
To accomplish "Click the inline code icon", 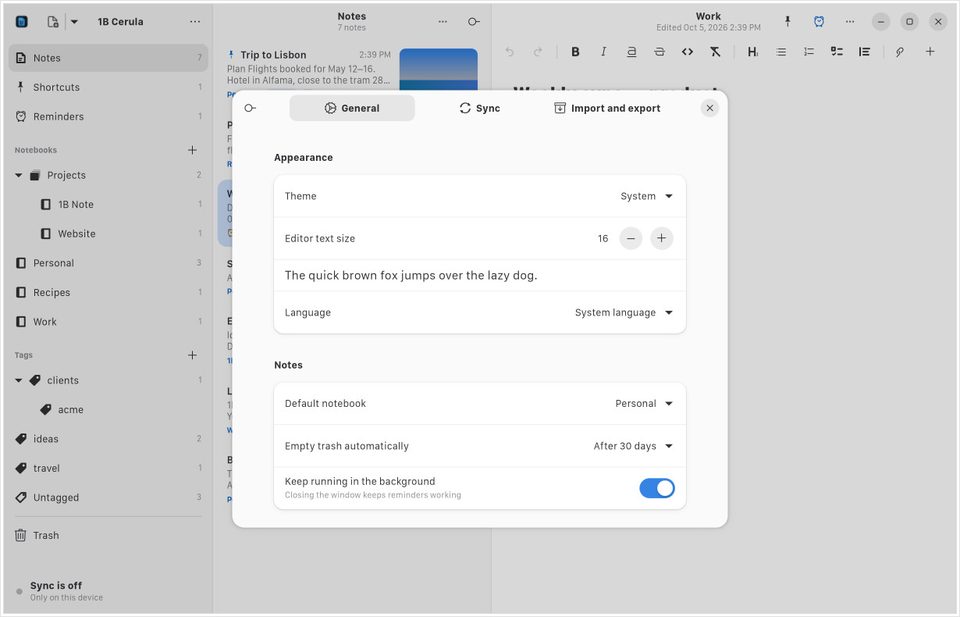I will pos(687,52).
